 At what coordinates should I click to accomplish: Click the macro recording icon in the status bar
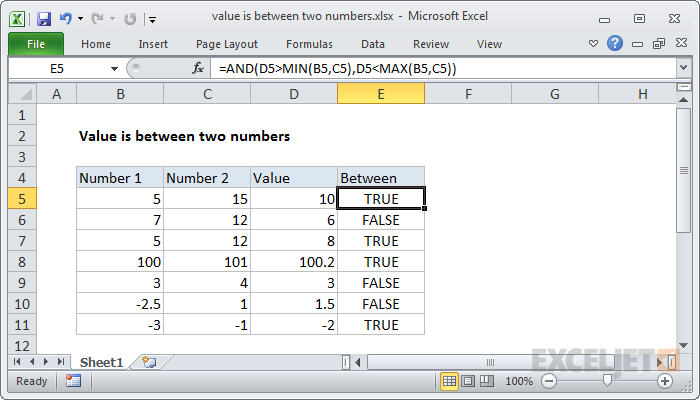click(x=73, y=381)
